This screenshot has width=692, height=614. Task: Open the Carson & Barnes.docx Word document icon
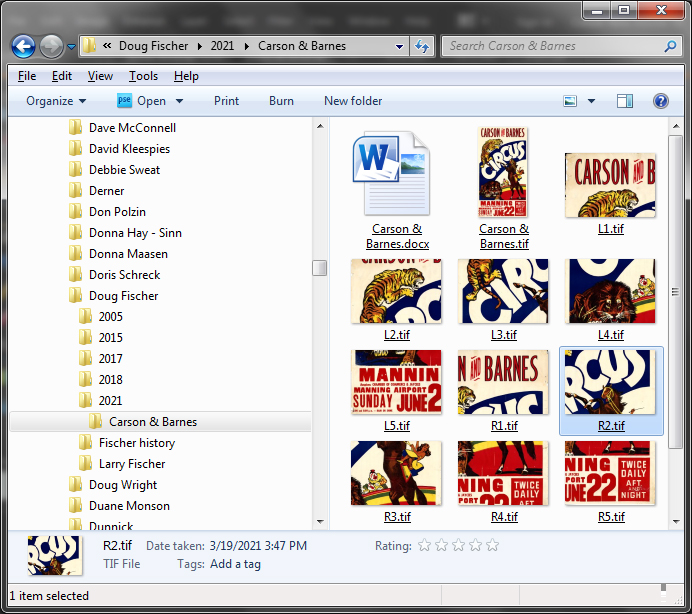(390, 173)
